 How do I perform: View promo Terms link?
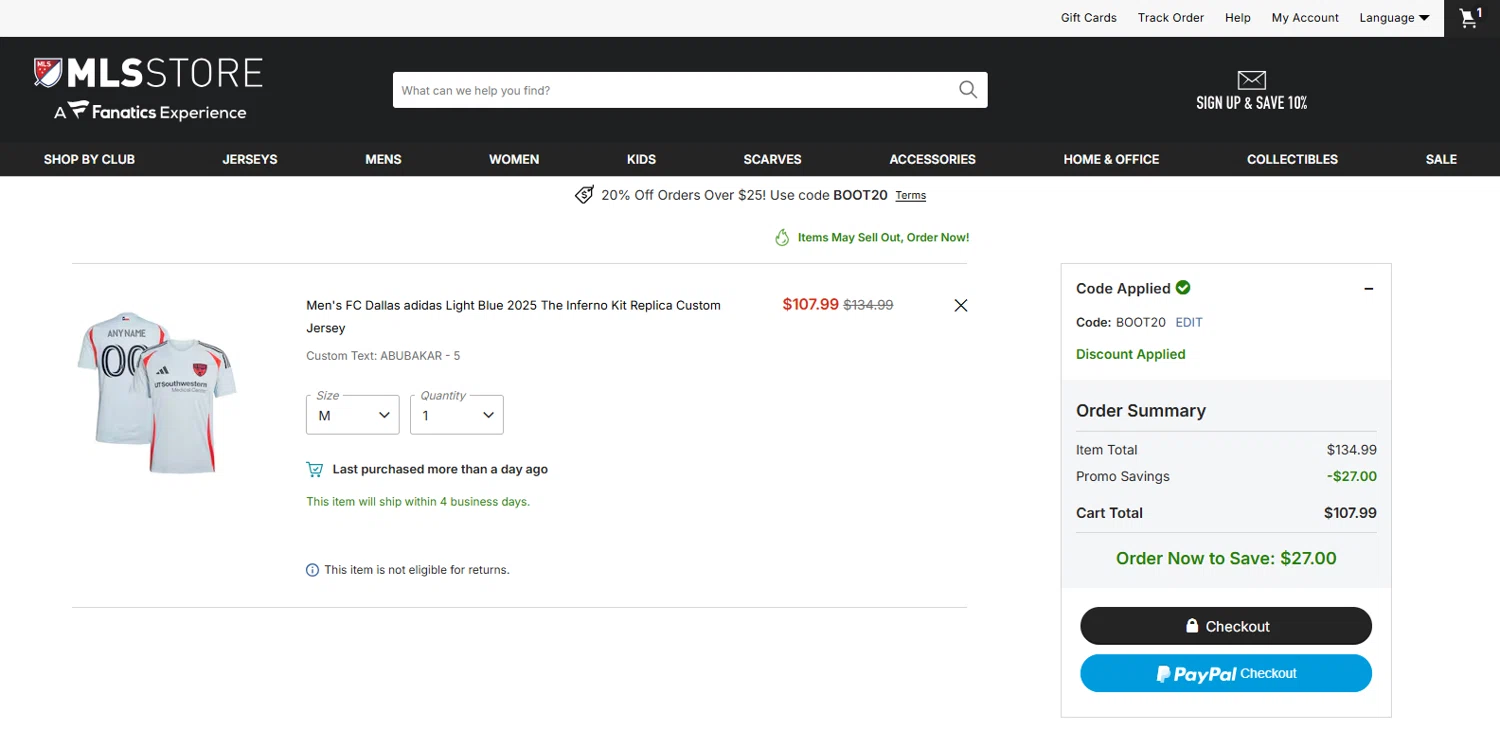(911, 196)
